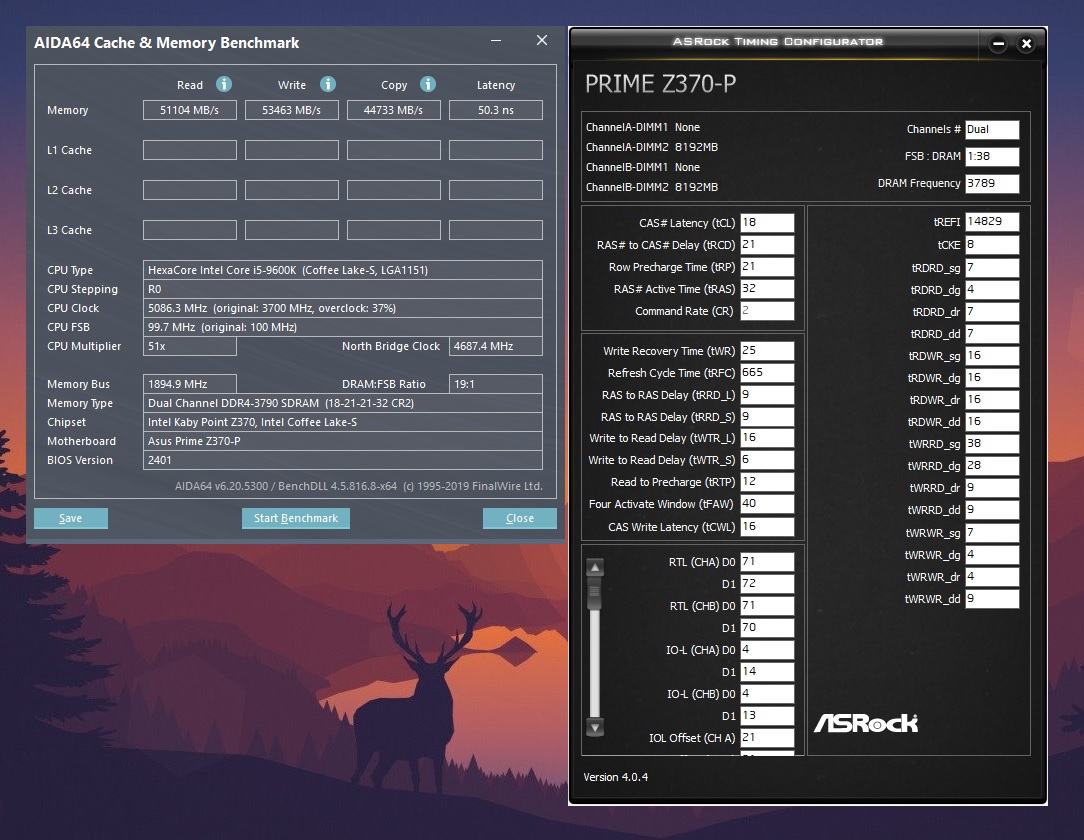Click the IO-L (CHA) D1 field showing 14
This screenshot has width=1084, height=840.
(x=767, y=672)
